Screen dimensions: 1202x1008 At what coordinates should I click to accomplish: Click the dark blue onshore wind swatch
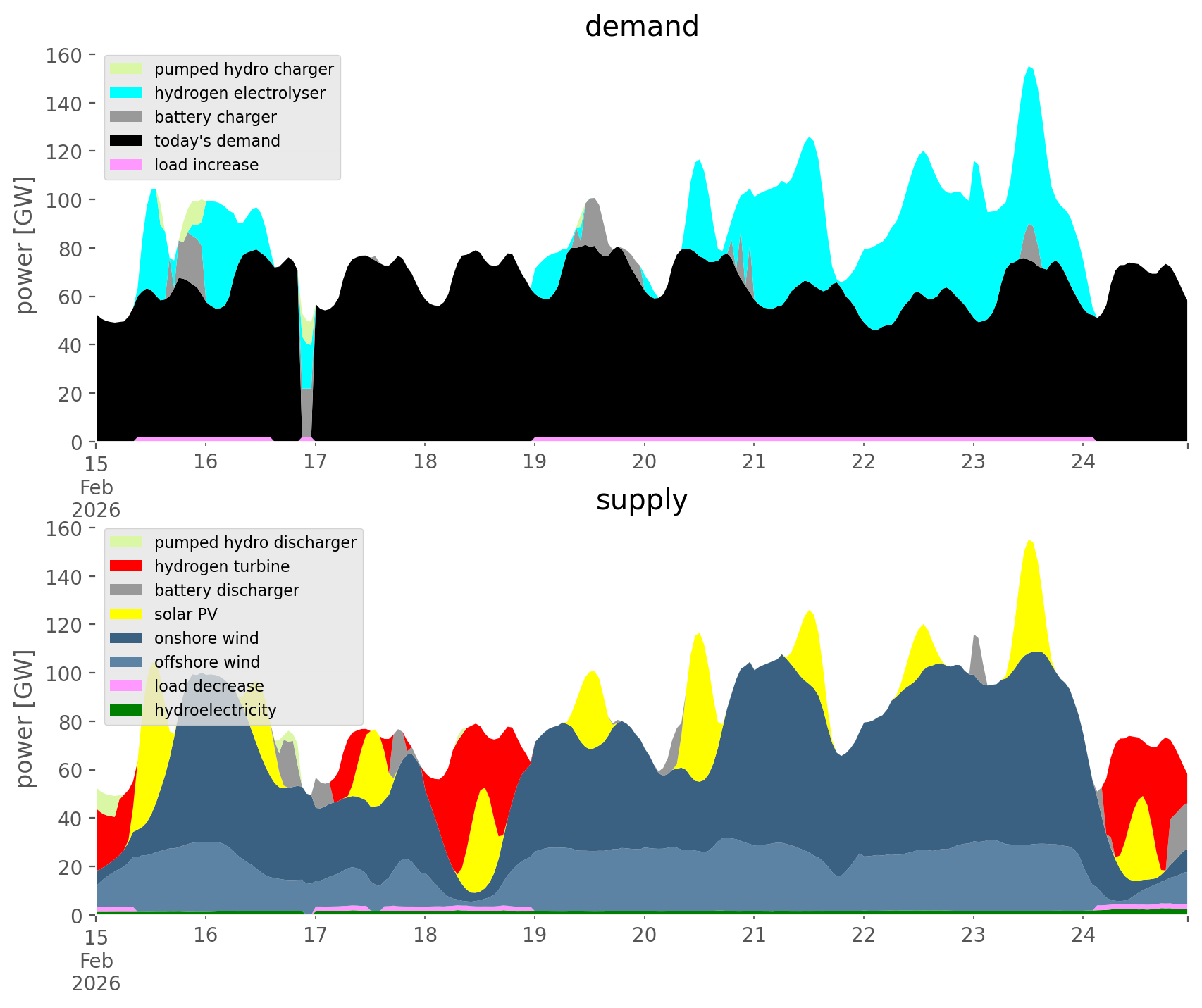point(126,638)
